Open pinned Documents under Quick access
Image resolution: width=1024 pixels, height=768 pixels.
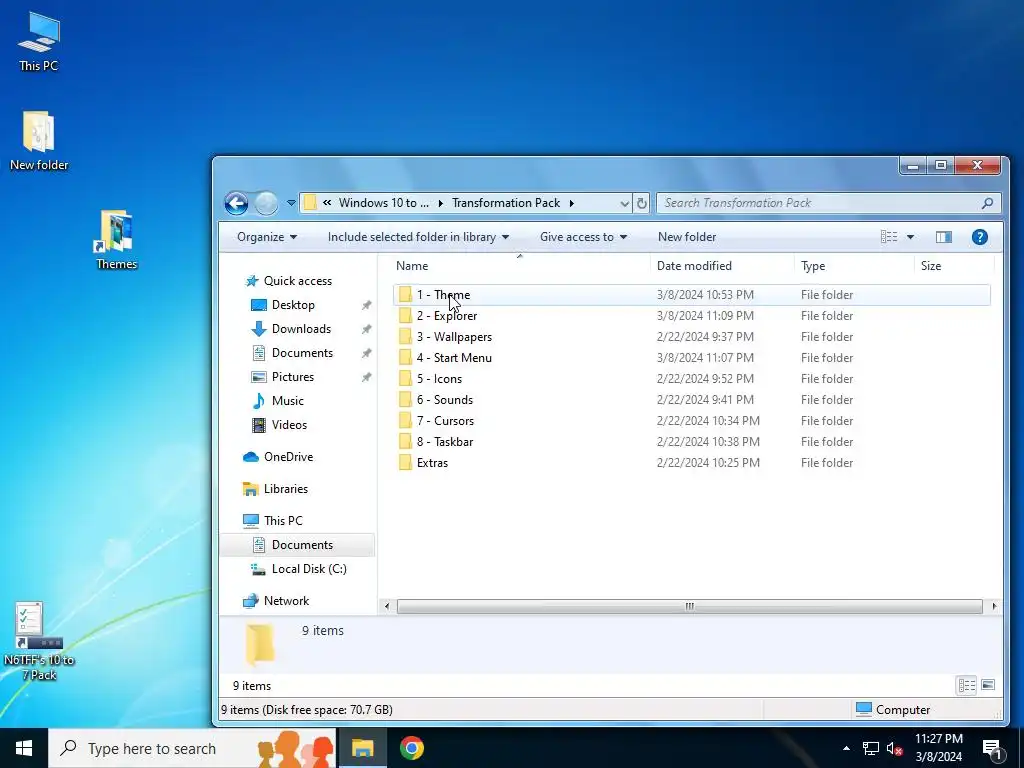[293, 353]
